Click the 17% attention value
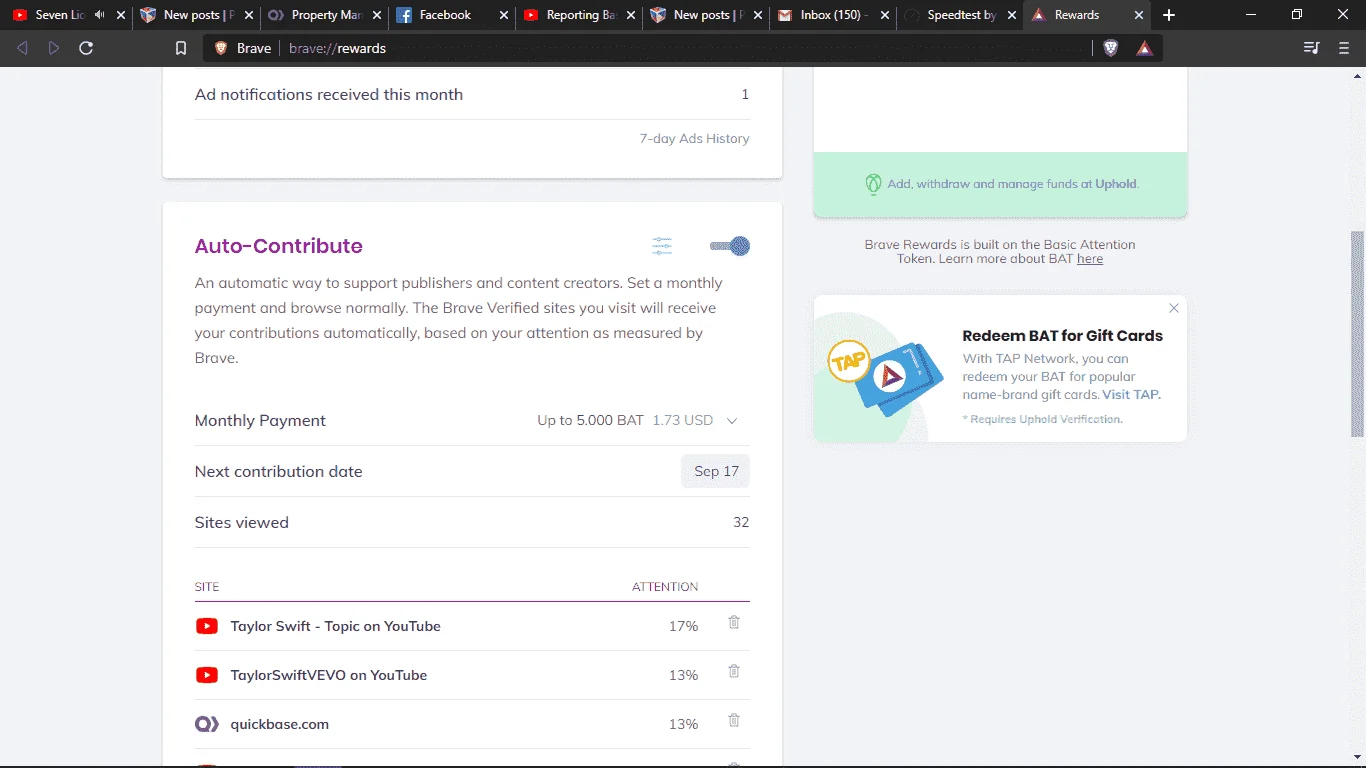This screenshot has height=768, width=1366. pos(683,626)
